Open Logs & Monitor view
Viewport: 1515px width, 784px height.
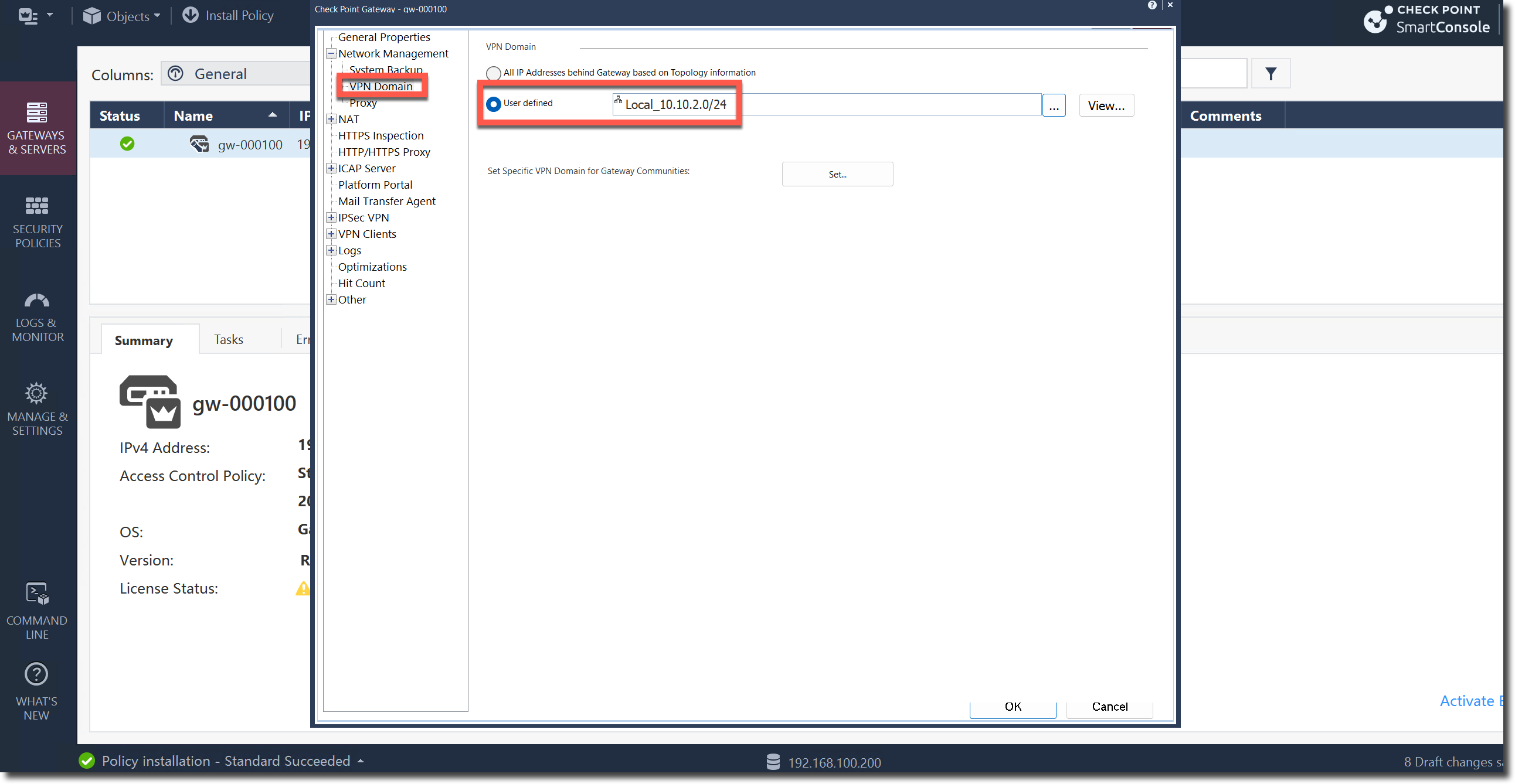click(37, 316)
